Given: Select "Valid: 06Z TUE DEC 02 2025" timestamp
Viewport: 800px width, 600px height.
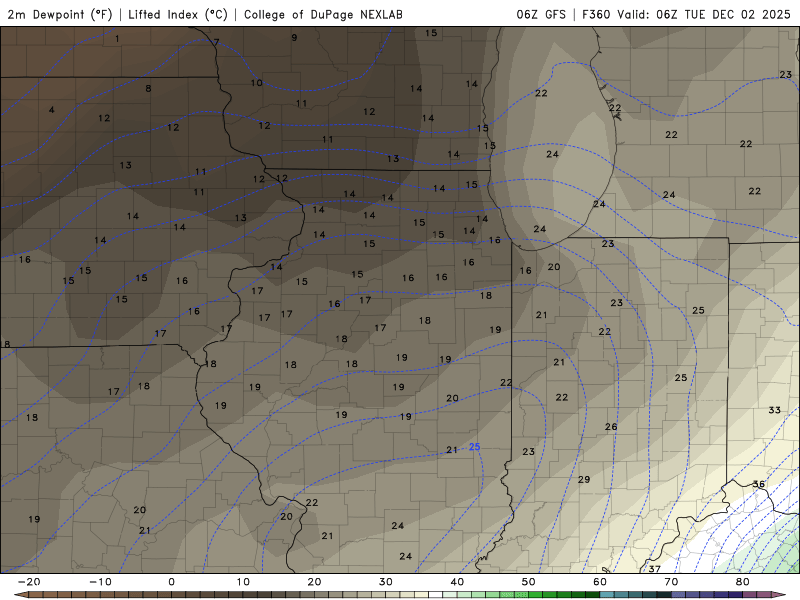Looking at the screenshot, I should [704, 14].
